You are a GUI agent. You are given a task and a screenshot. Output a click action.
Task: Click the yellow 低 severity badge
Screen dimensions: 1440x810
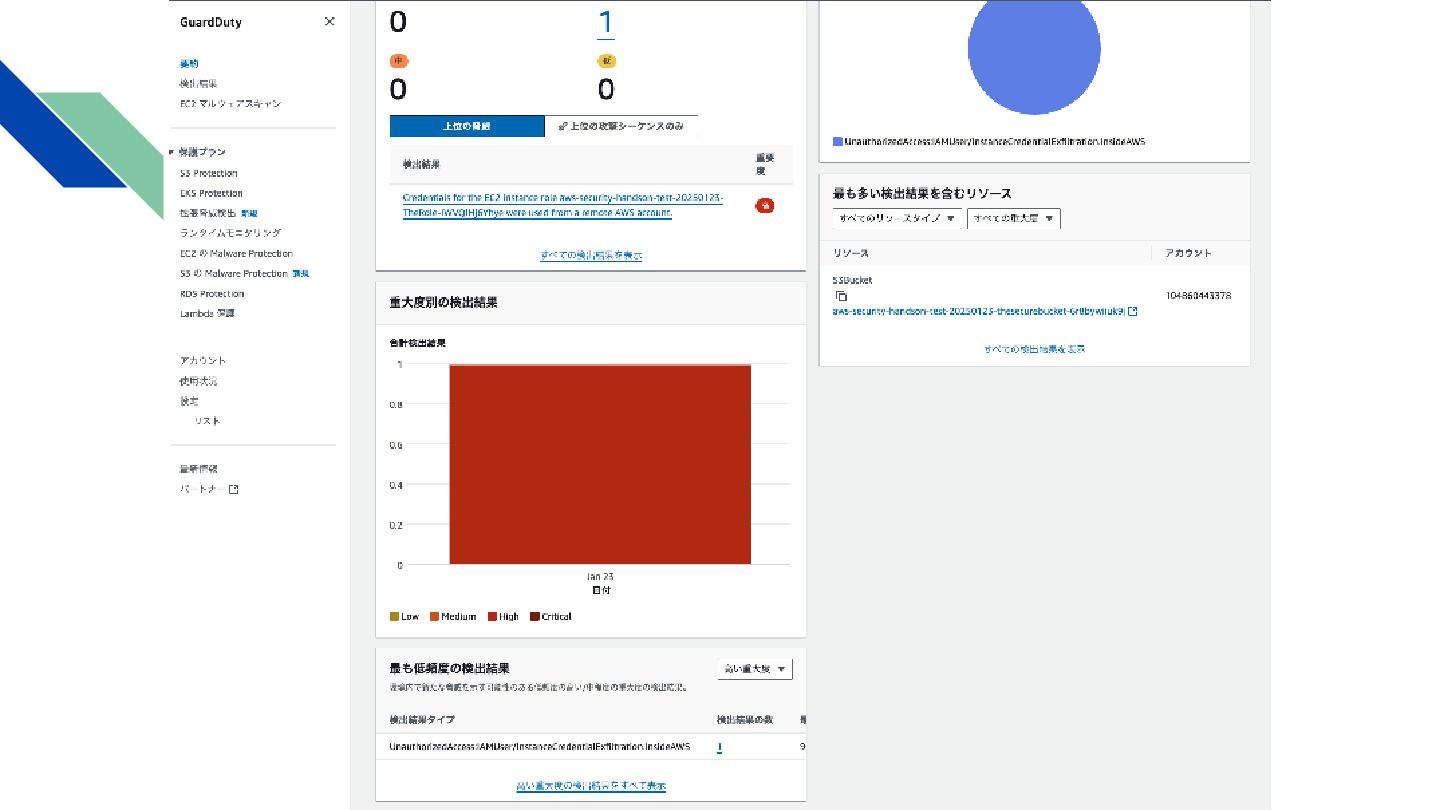[x=606, y=61]
